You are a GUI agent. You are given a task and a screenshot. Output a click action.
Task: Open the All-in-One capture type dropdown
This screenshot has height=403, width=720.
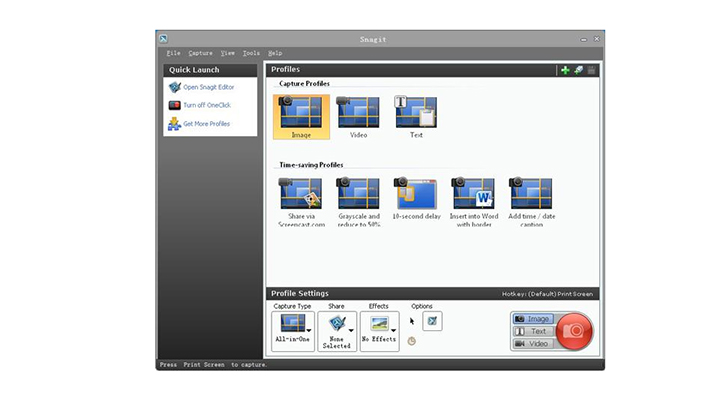pos(293,331)
